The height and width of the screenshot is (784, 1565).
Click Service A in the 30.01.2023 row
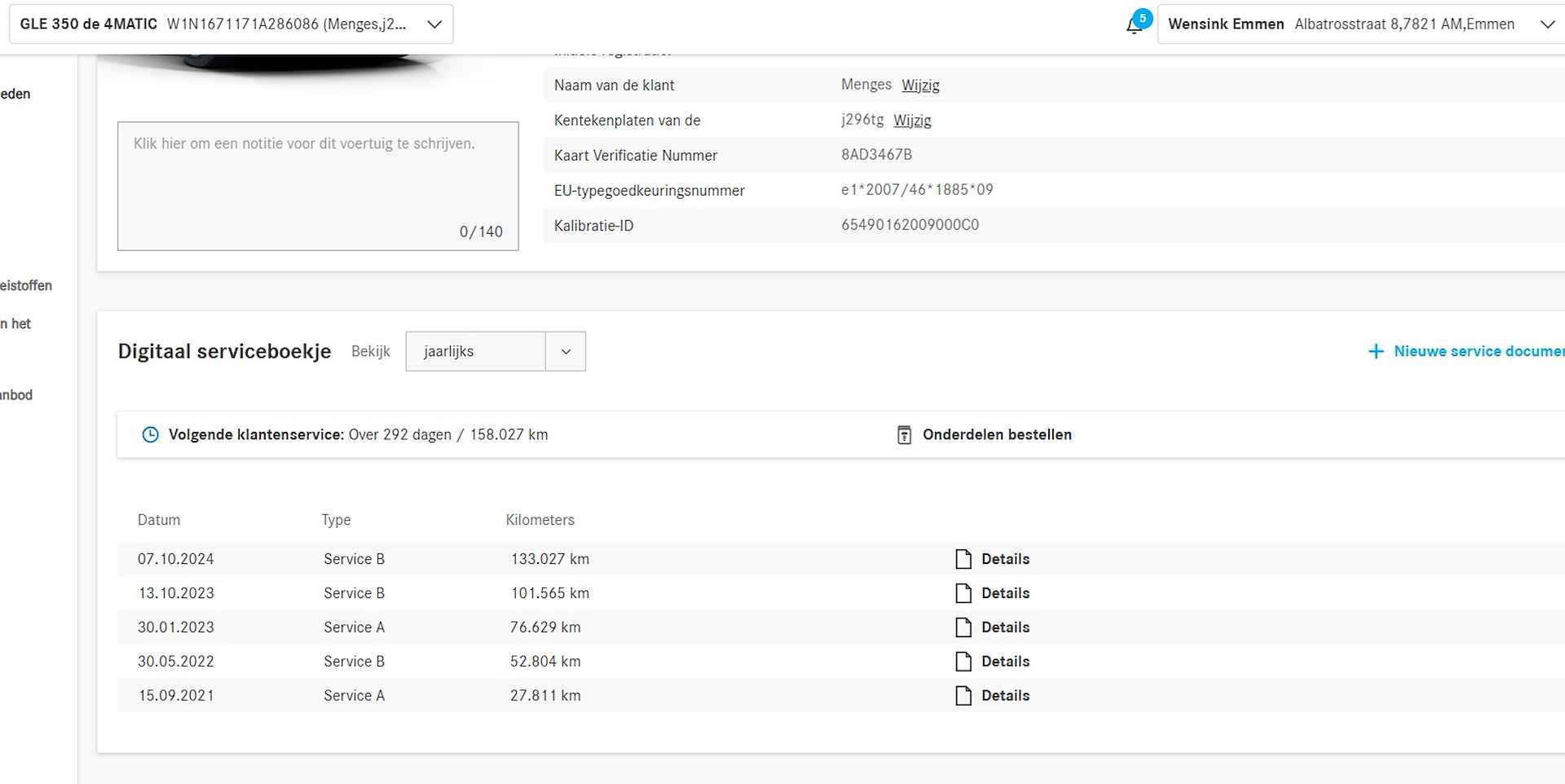pos(354,628)
